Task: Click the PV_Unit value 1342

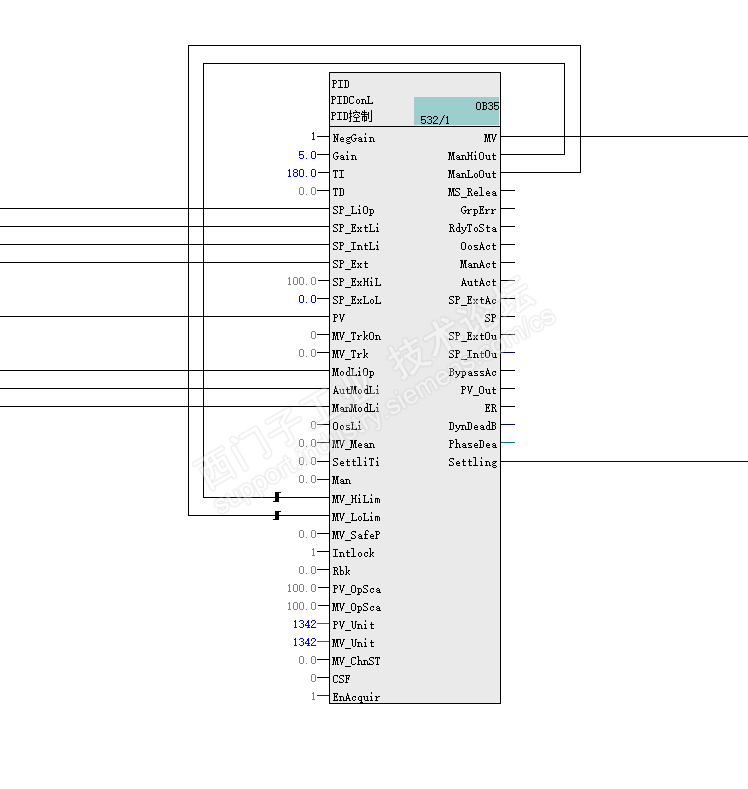Action: (x=304, y=624)
